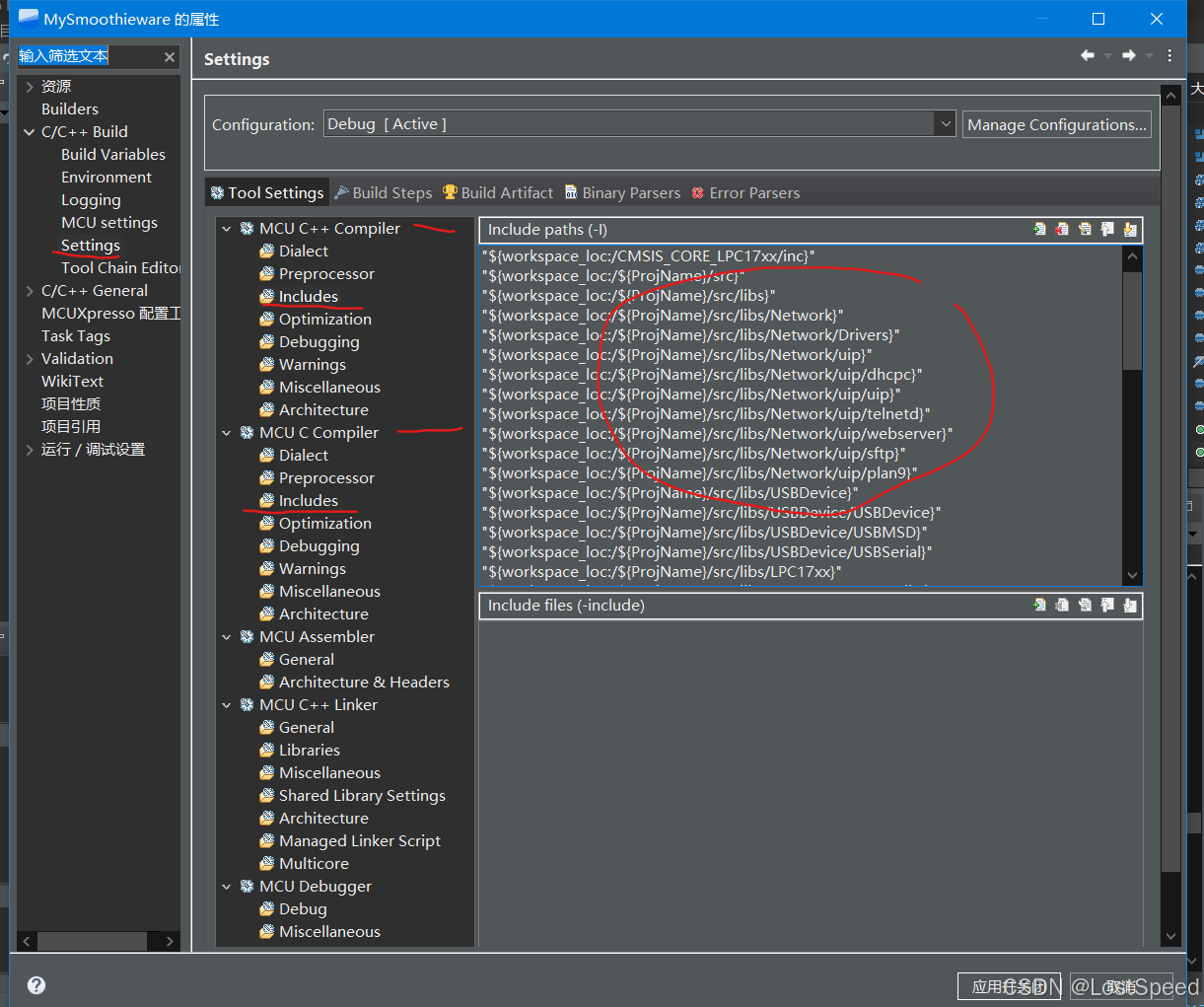Select Includes under MCU C++ Compiler
Screen dimensions: 1204x1007
click(308, 297)
